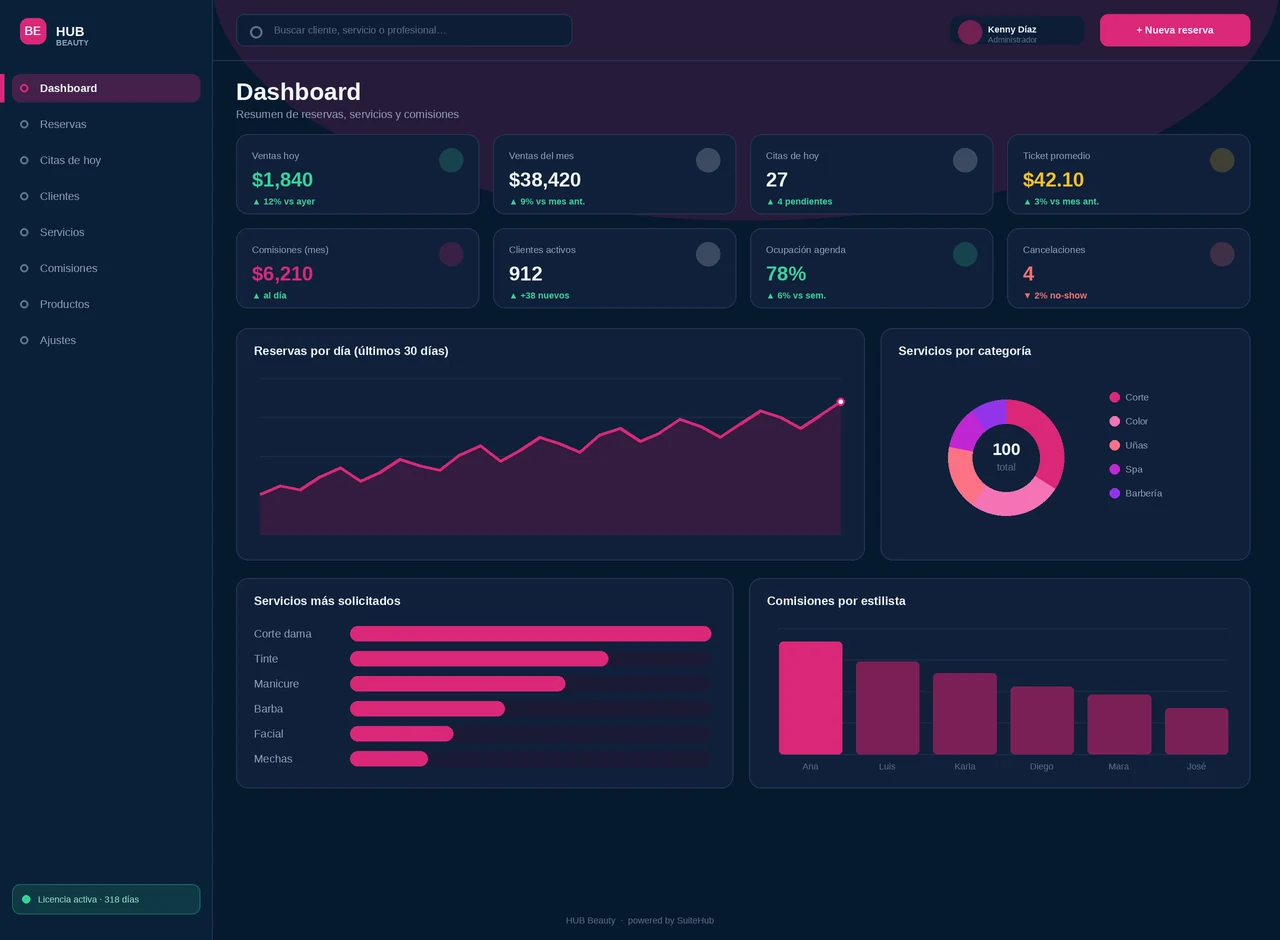The image size is (1280, 940).
Task: Click the Tinte progress bar
Action: tap(530, 659)
